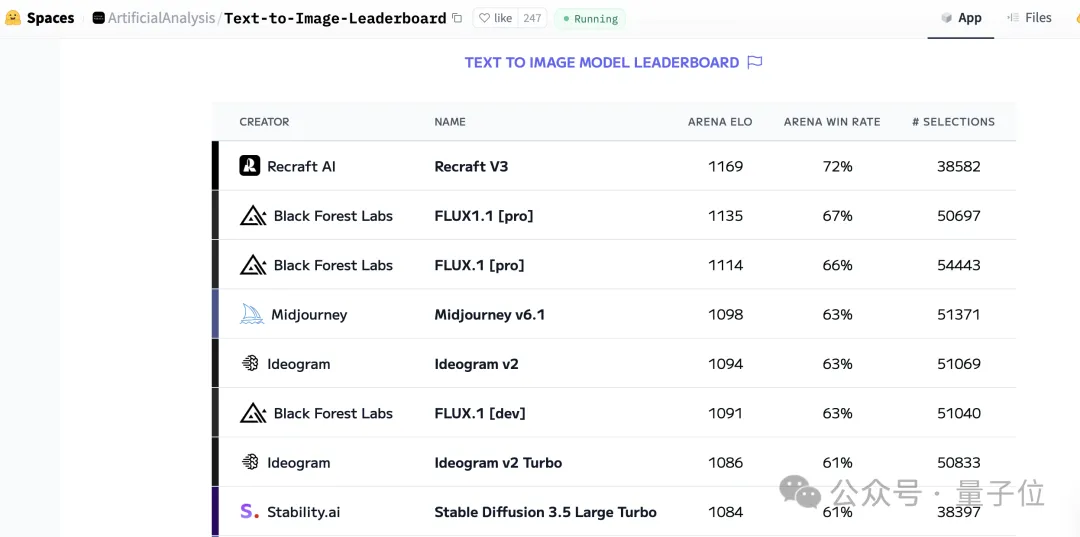Open the ArtificialAnalysis profile link
Image resolution: width=1080 pixels, height=537 pixels.
[161, 19]
